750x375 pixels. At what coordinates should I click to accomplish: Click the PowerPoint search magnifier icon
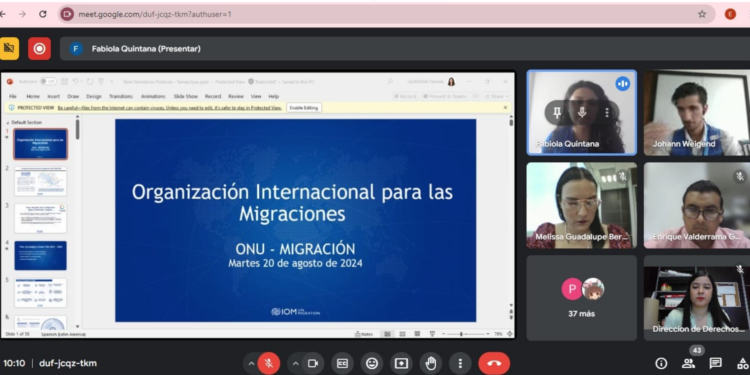pos(390,81)
